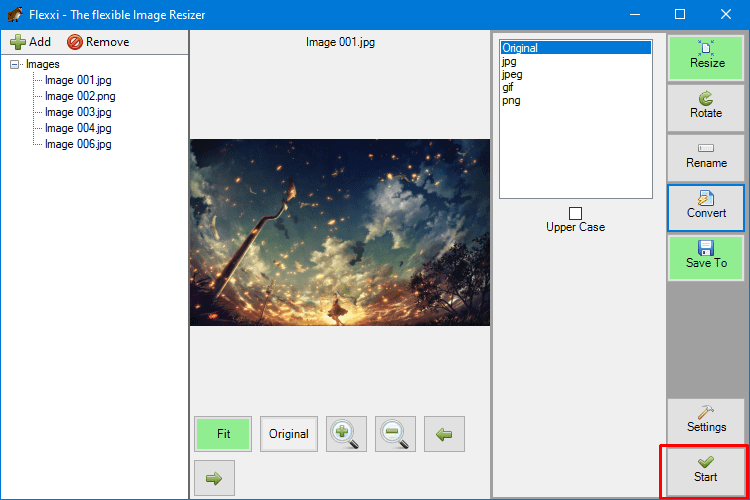
Task: Open the Rename panel
Action: tap(706, 157)
